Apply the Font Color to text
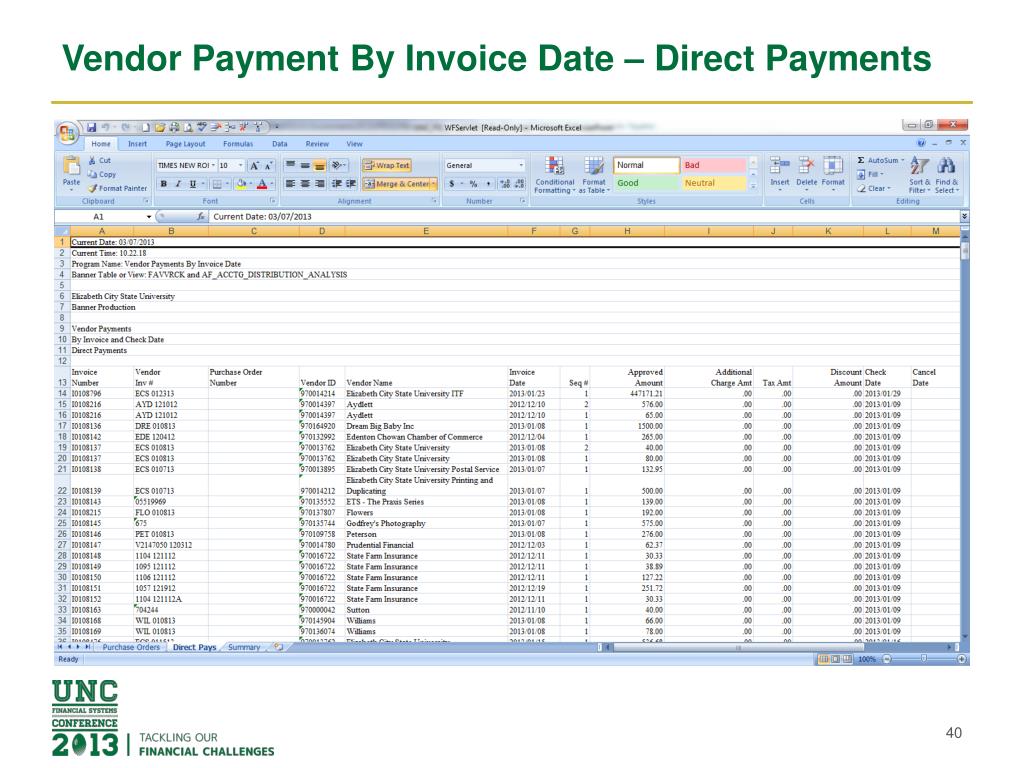 coord(262,184)
